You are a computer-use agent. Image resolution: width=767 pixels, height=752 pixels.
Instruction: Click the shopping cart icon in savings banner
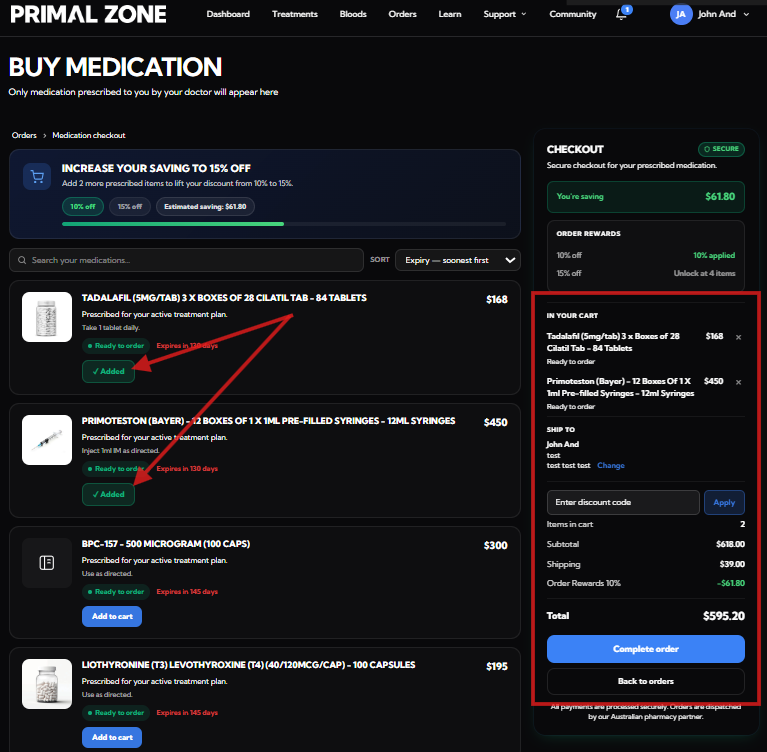coord(37,176)
